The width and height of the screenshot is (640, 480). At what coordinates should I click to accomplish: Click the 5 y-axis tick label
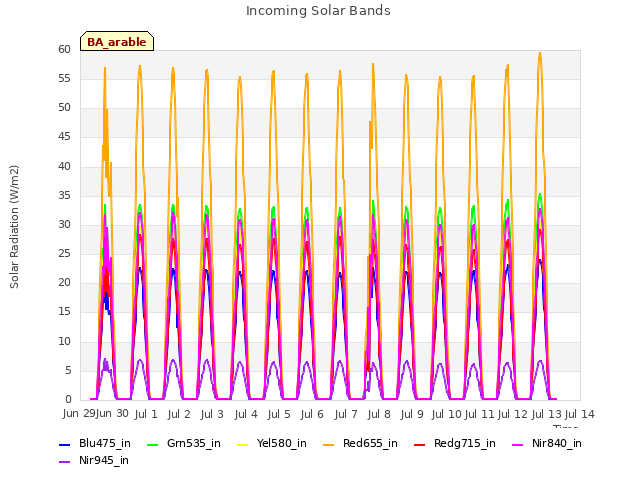tap(68, 371)
